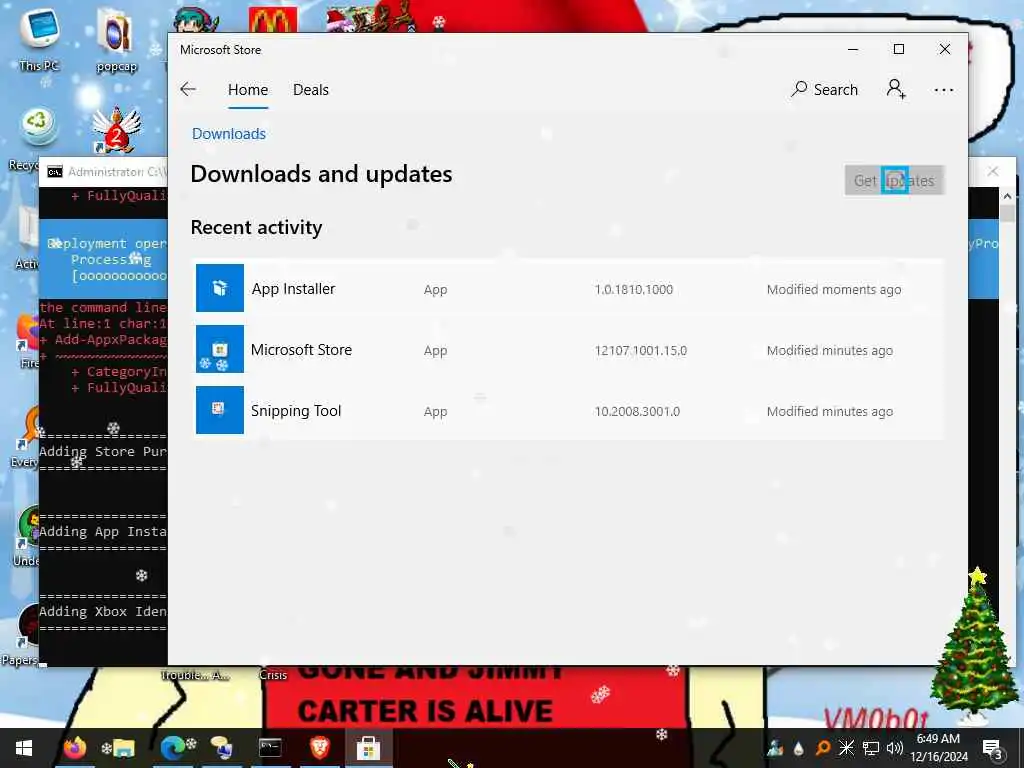
Task: Click the volume speaker tray icon
Action: pos(895,748)
